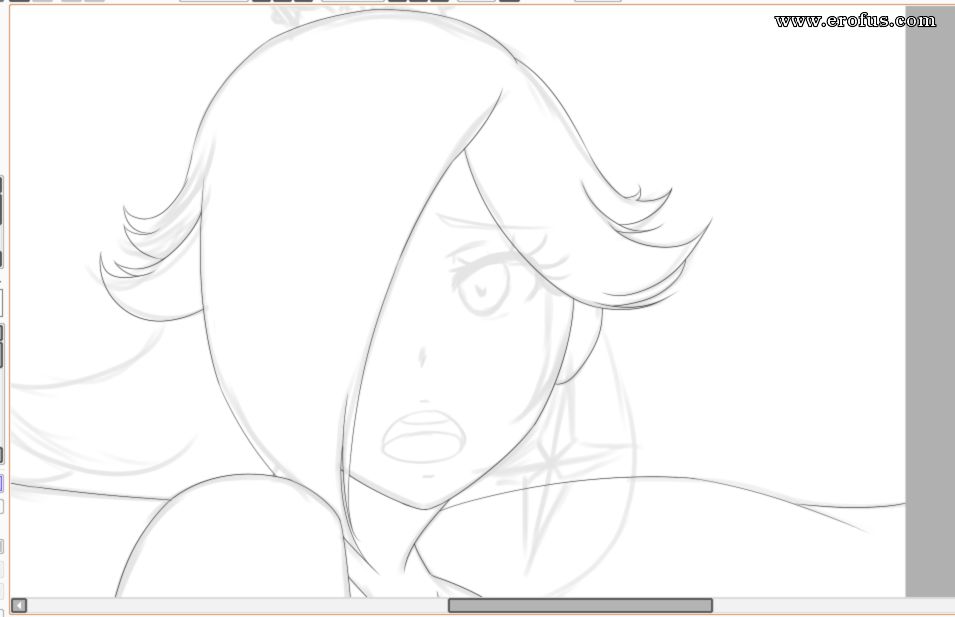
Task: Click the white canvas area above the hair
Action: 100,60
